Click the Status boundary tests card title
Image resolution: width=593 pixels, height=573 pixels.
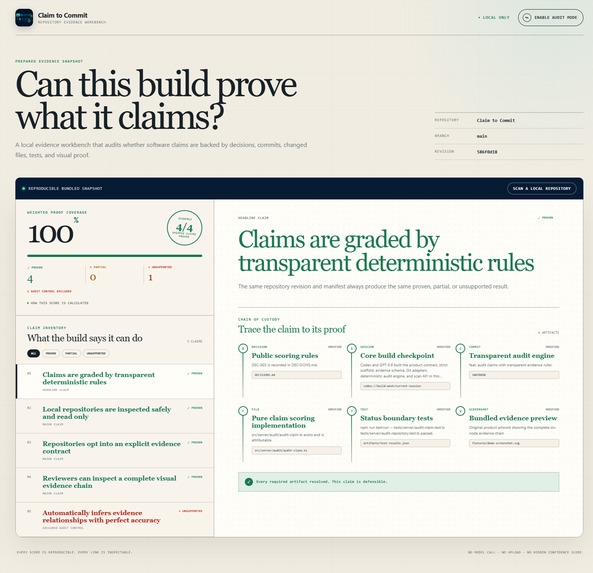tap(396, 418)
